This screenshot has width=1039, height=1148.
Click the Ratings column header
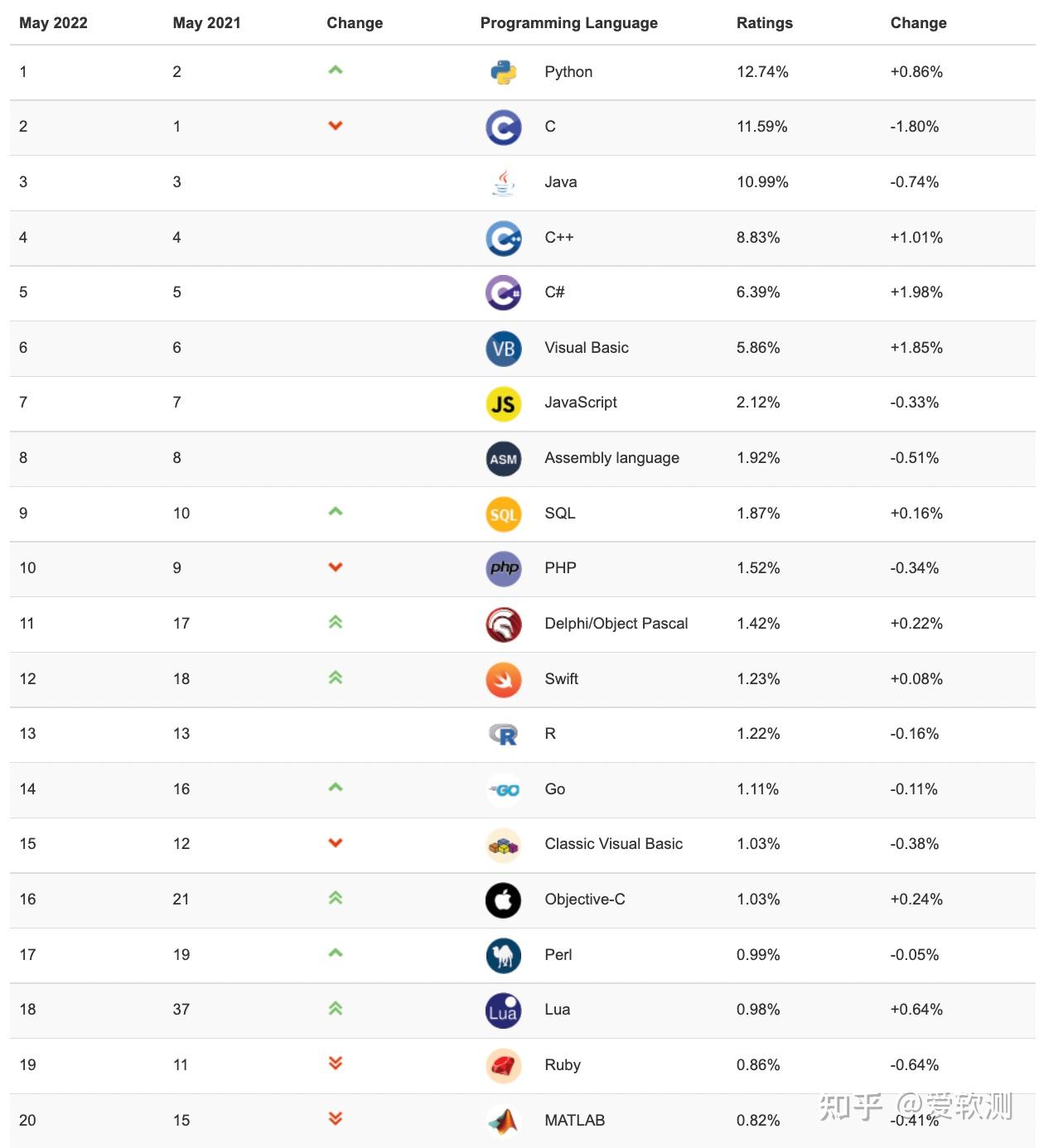pyautogui.click(x=764, y=23)
